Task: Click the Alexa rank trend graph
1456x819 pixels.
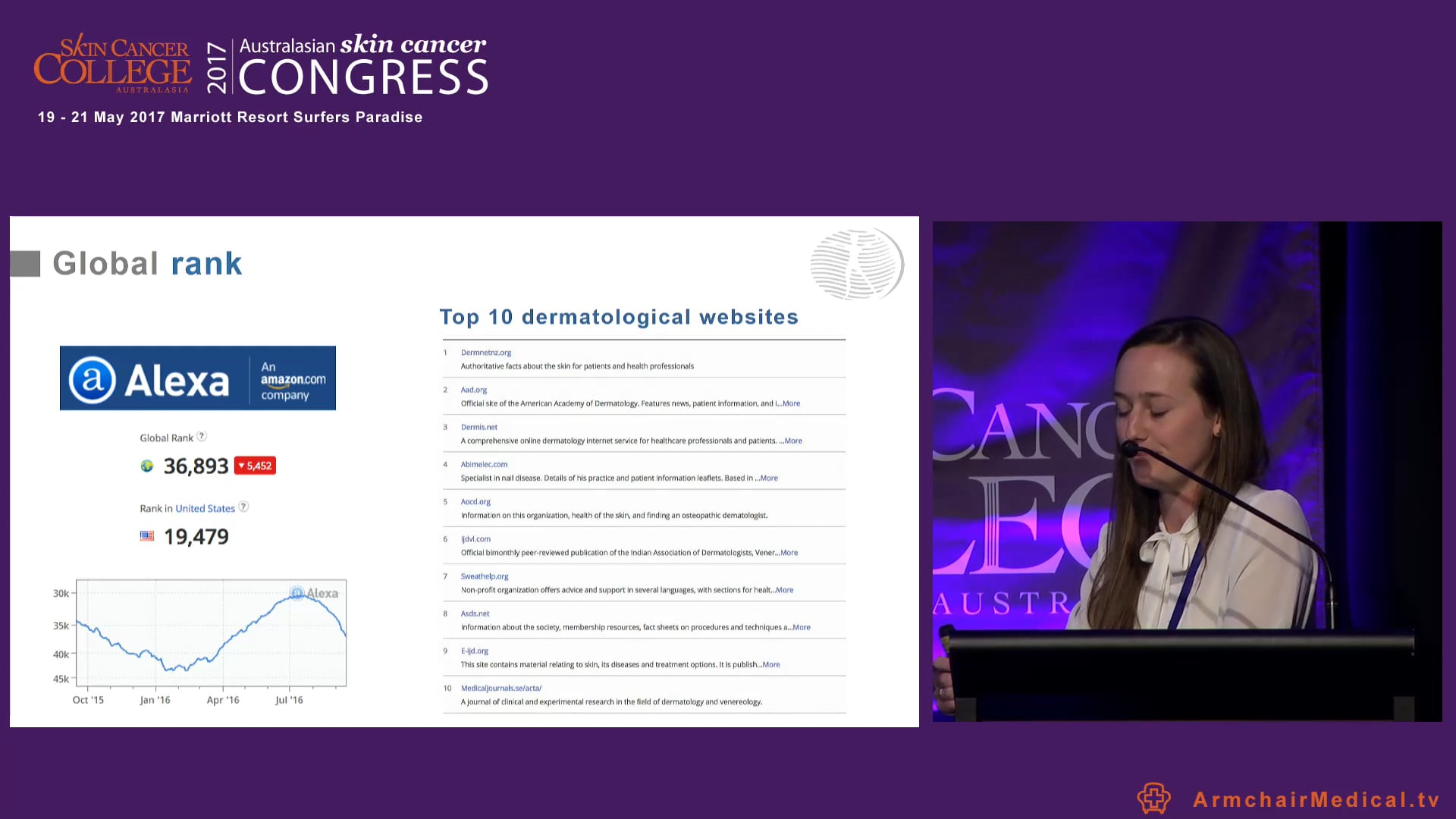Action: [x=211, y=633]
